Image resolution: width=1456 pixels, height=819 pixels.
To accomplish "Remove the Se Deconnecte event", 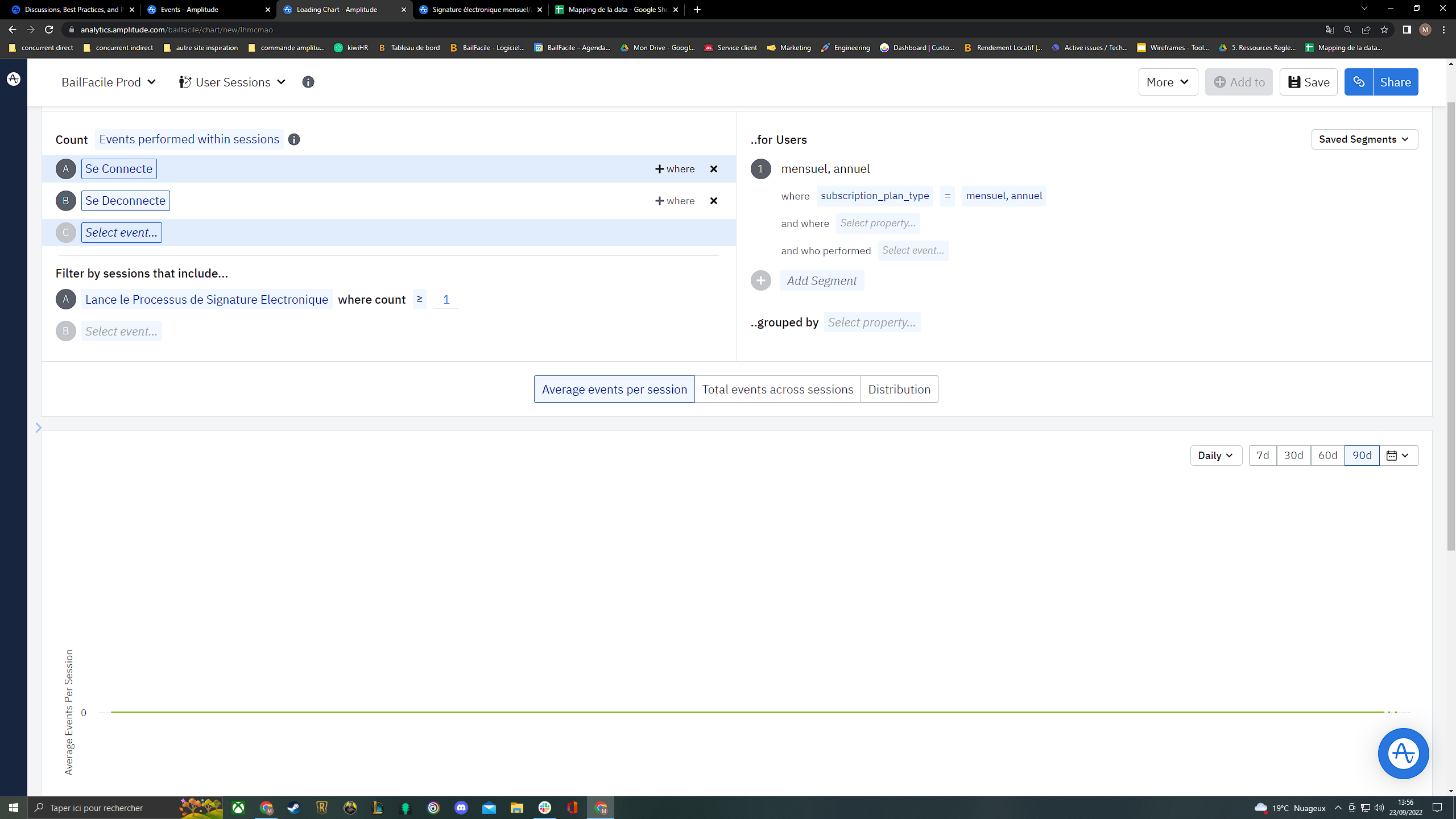I will pyautogui.click(x=713, y=201).
